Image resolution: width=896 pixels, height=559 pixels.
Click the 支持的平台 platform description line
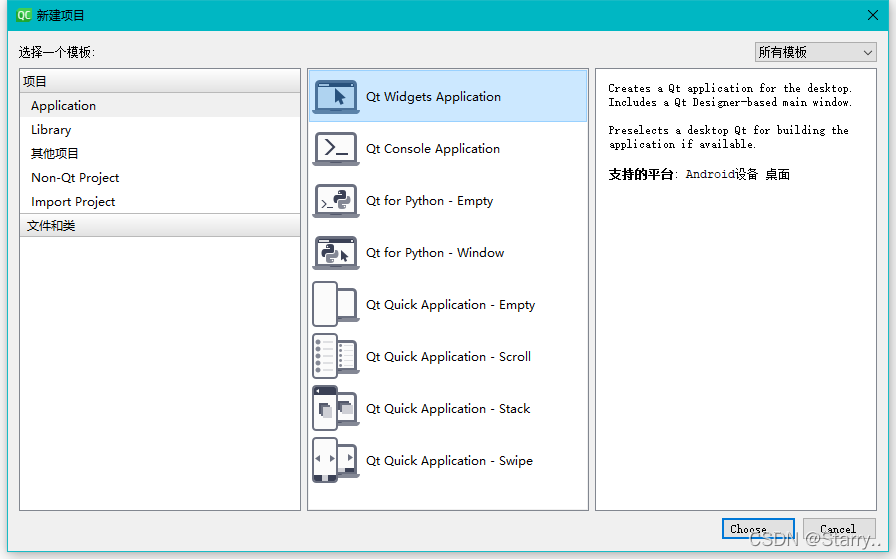pyautogui.click(x=699, y=174)
